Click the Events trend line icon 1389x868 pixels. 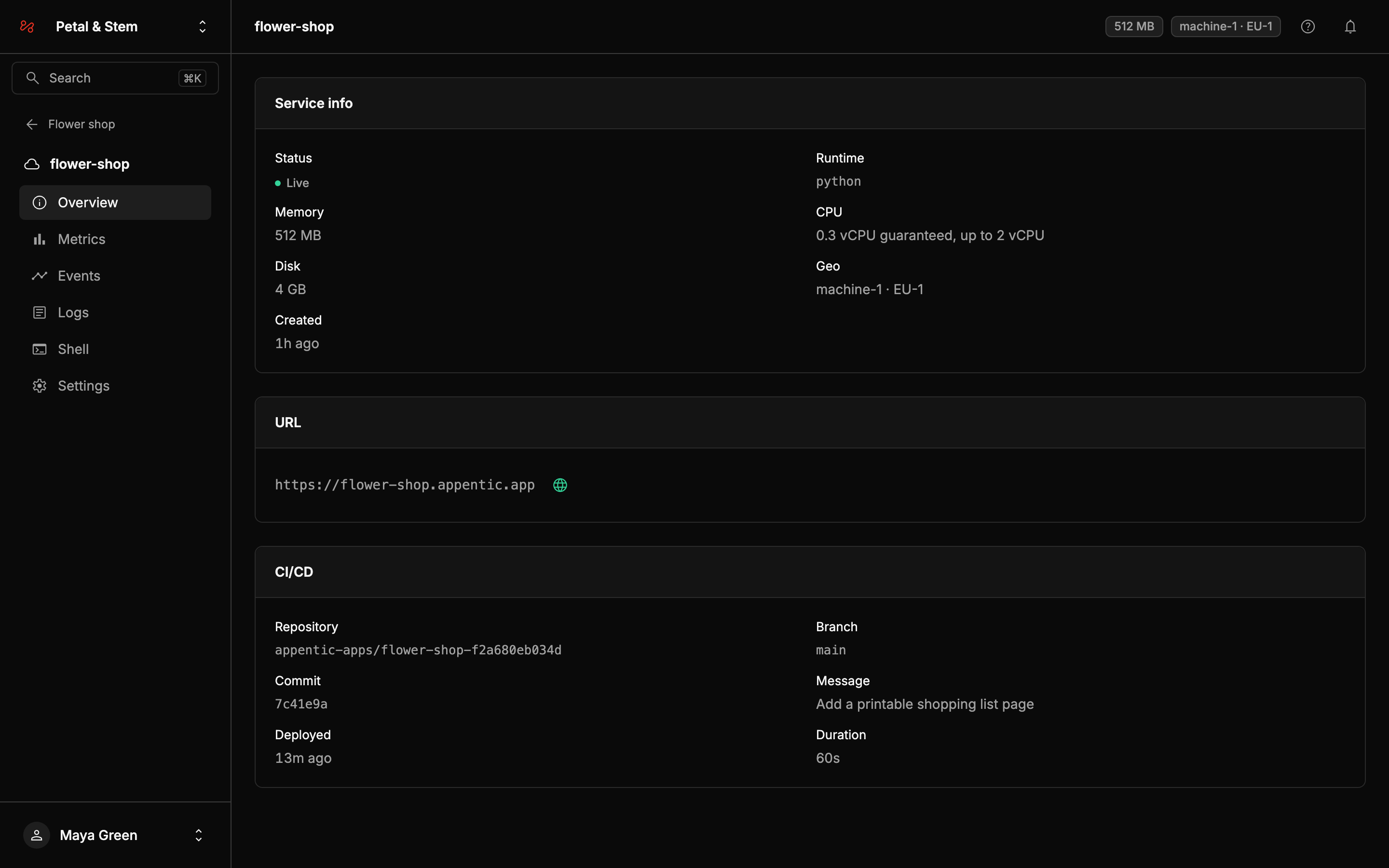point(40,276)
